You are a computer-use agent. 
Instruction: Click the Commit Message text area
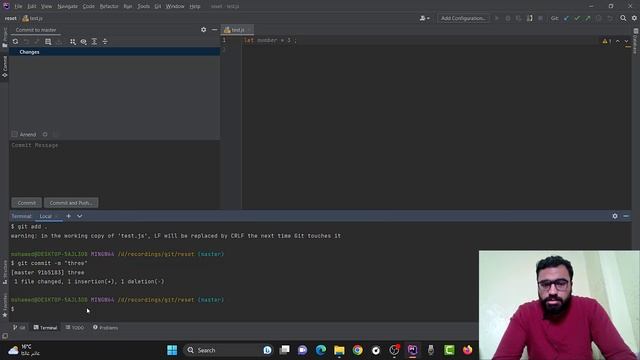115,168
